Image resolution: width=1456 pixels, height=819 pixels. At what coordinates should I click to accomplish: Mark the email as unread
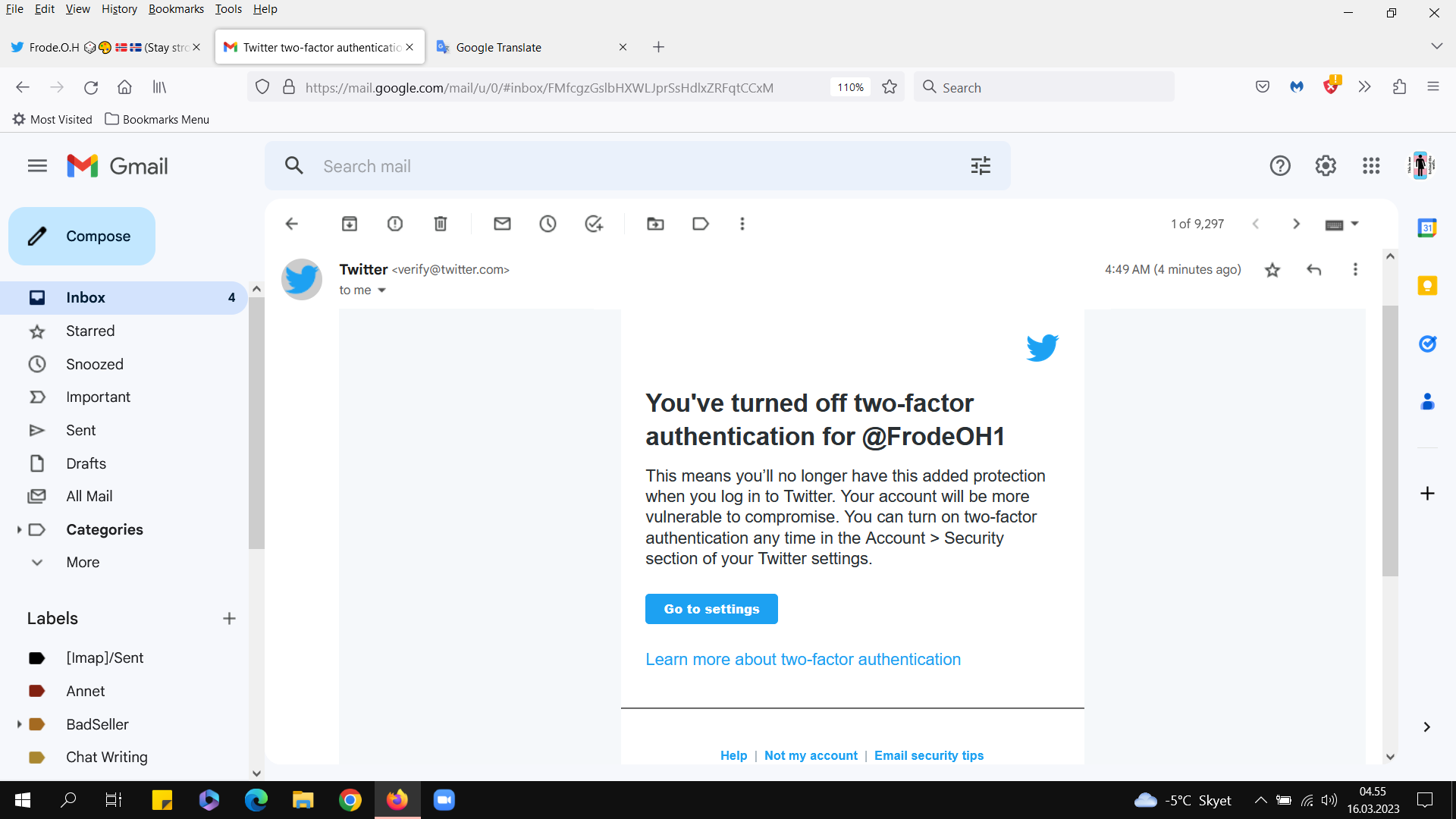502,224
